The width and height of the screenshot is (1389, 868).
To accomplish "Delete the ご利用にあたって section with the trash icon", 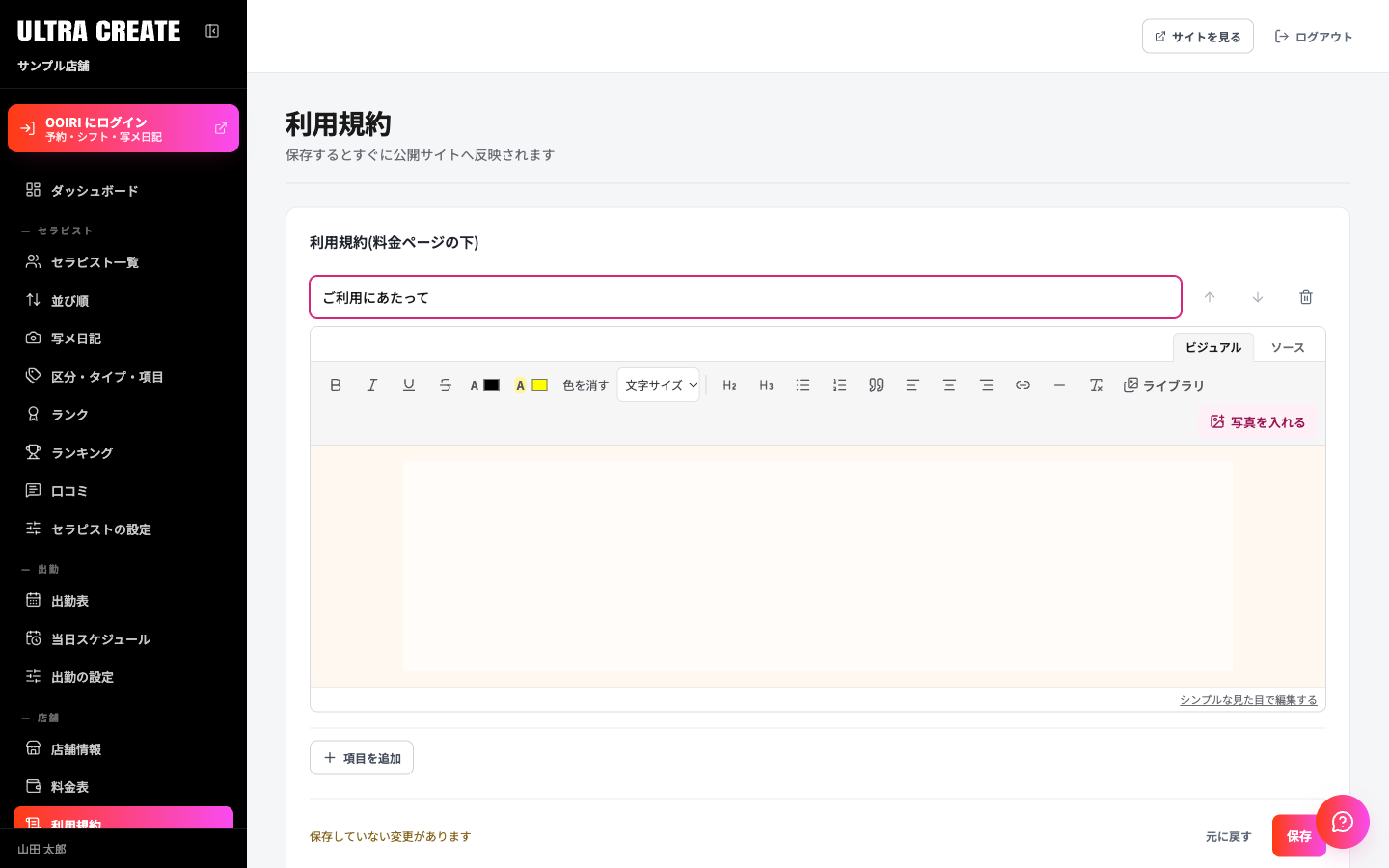I will click(x=1306, y=297).
